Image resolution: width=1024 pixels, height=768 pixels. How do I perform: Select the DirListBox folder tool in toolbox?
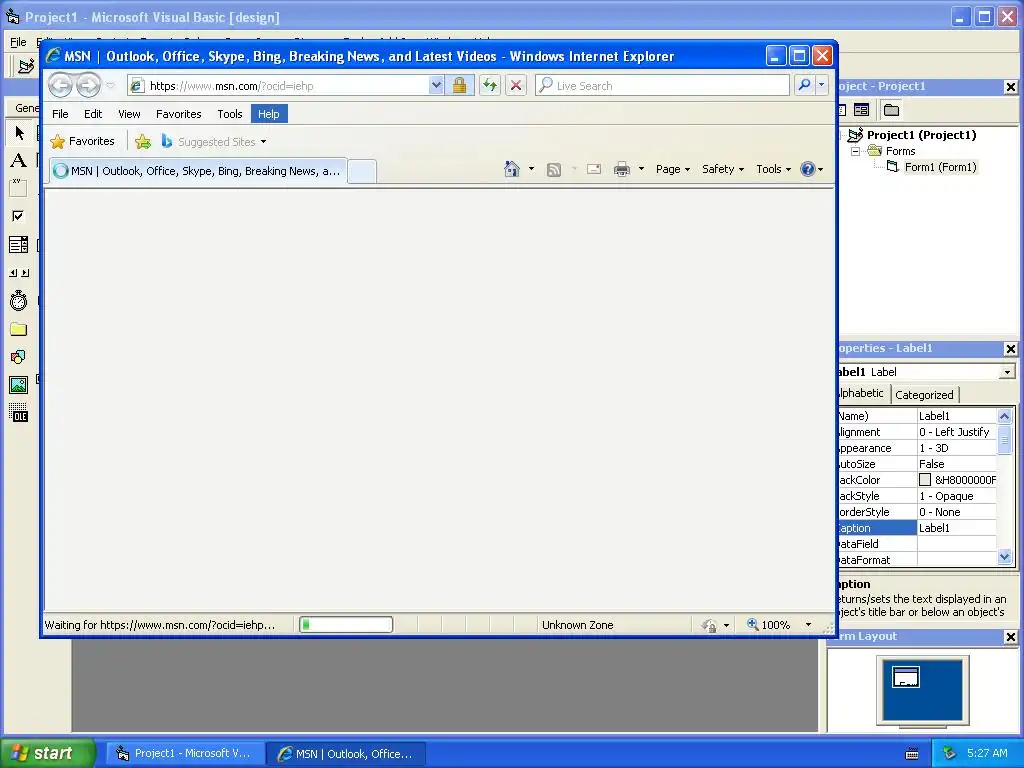click(19, 329)
